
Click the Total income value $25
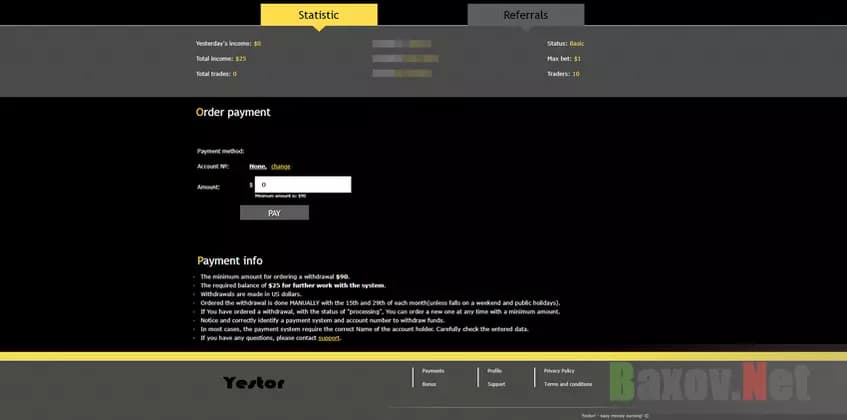pyautogui.click(x=241, y=59)
